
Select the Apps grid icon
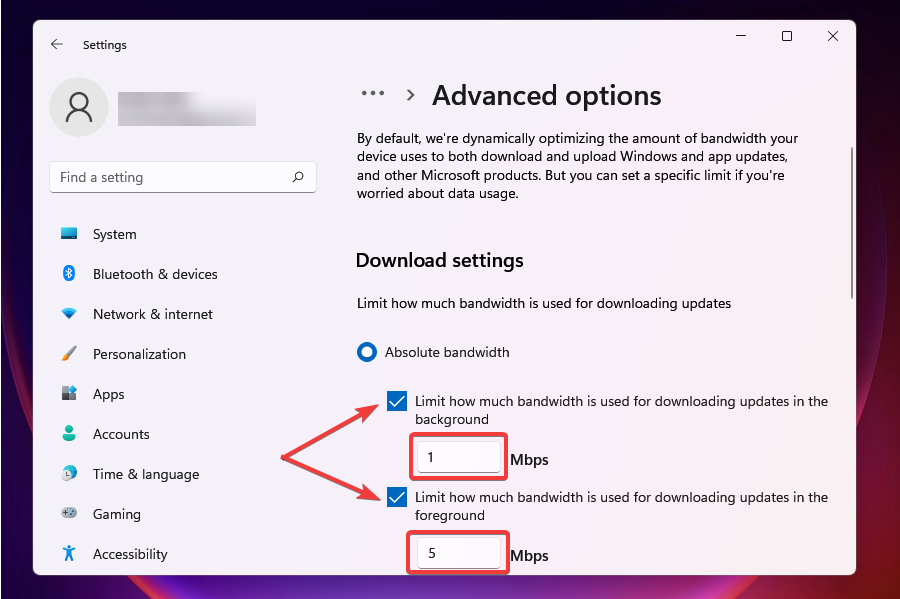tap(68, 393)
